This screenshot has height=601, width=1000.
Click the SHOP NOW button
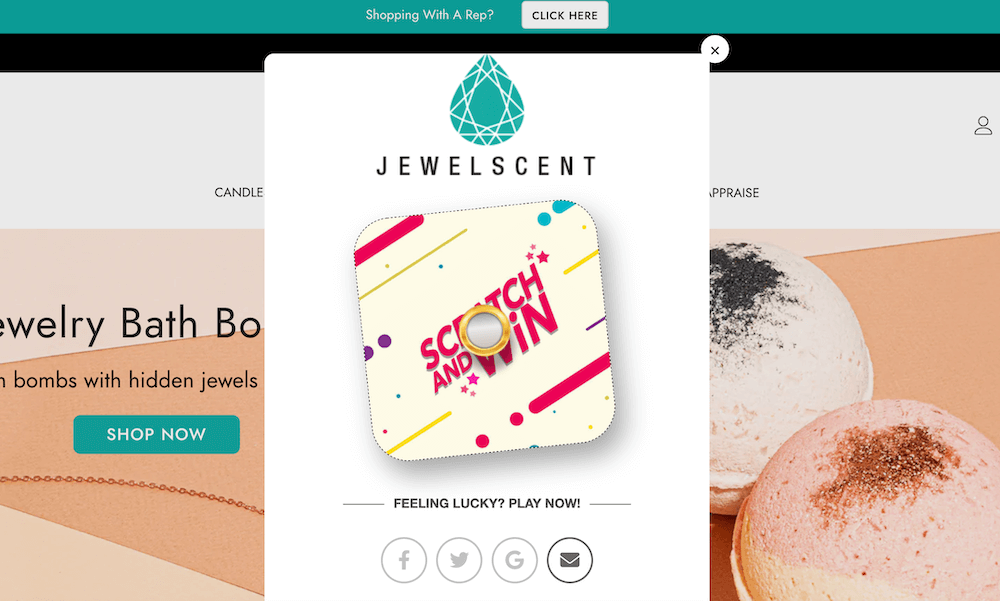pos(156,434)
